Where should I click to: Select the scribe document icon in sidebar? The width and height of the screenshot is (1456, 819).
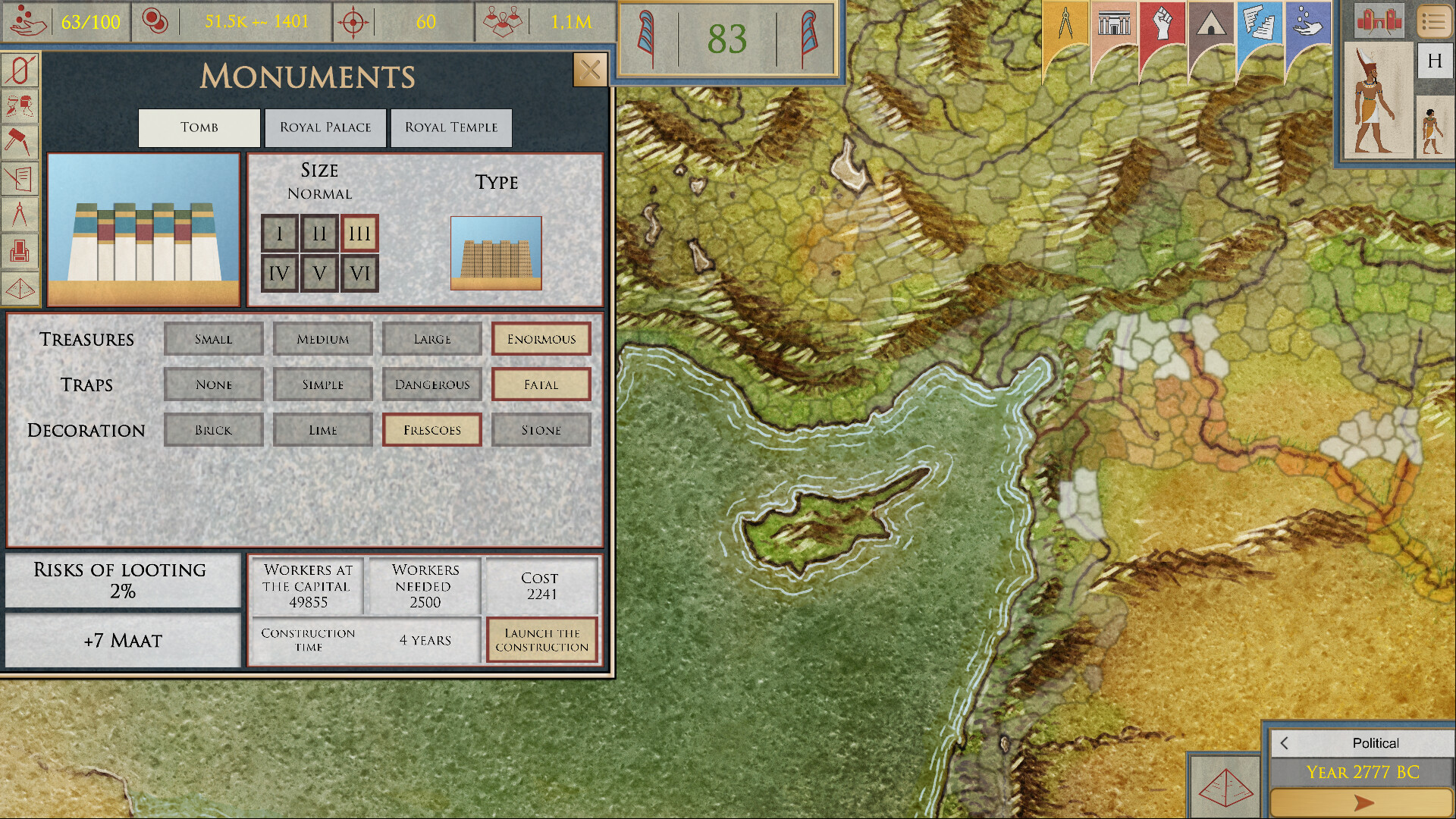(x=20, y=178)
